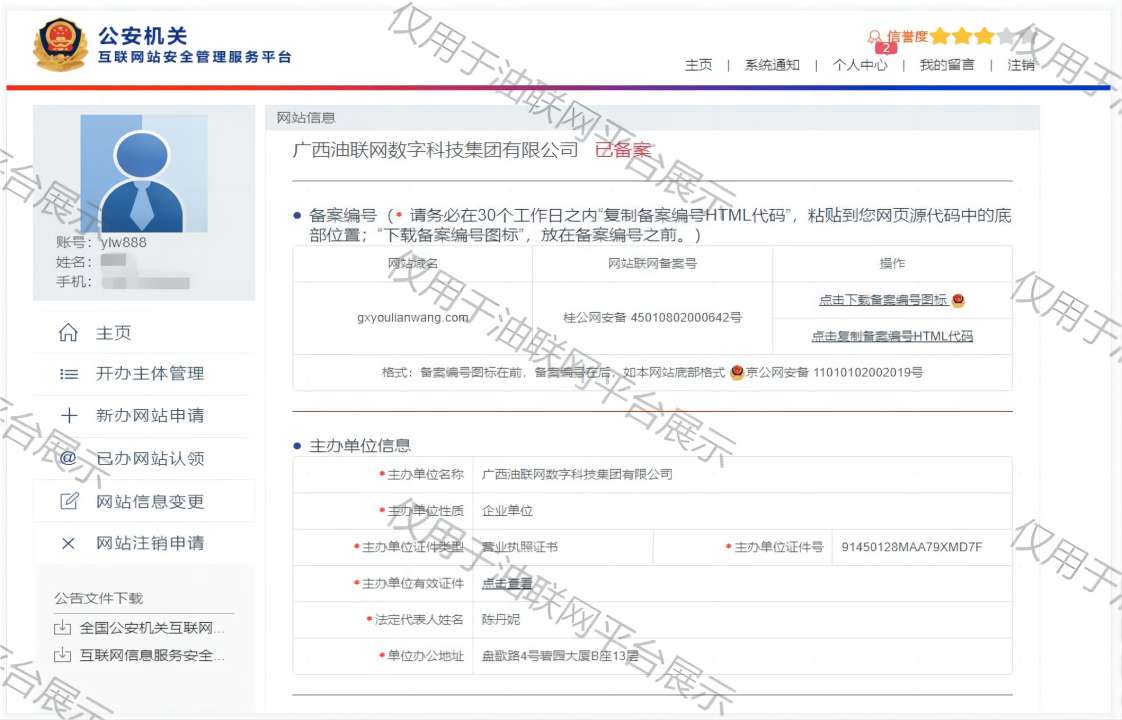Click the user avatar picture
The width and height of the screenshot is (1122, 720).
click(x=144, y=174)
